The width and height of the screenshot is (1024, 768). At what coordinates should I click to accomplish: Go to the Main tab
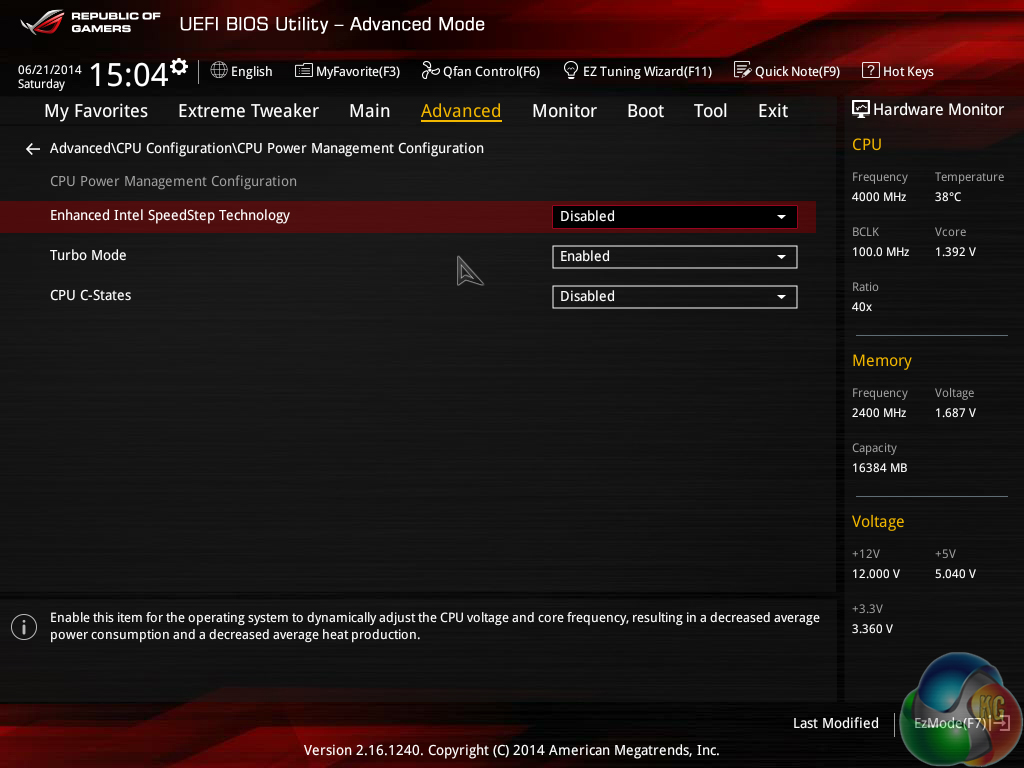(370, 111)
